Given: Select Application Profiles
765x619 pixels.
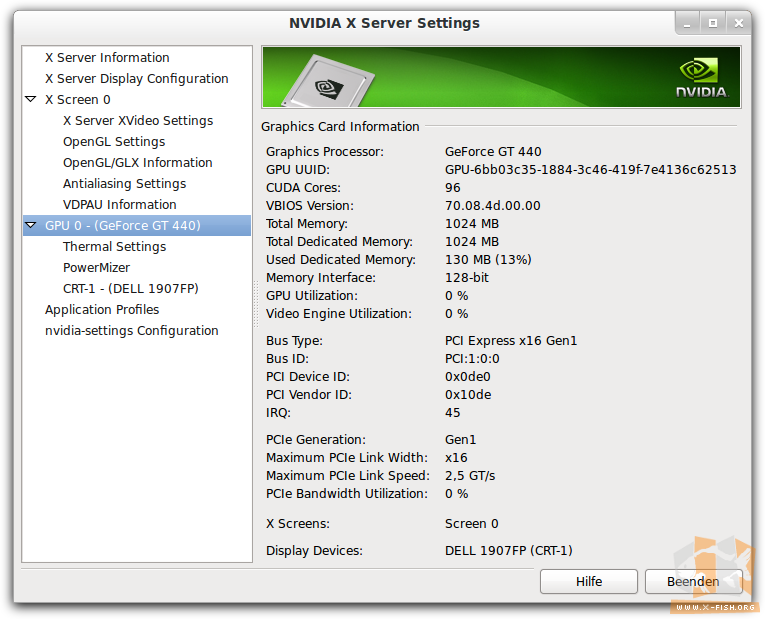Looking at the screenshot, I should pos(102,309).
